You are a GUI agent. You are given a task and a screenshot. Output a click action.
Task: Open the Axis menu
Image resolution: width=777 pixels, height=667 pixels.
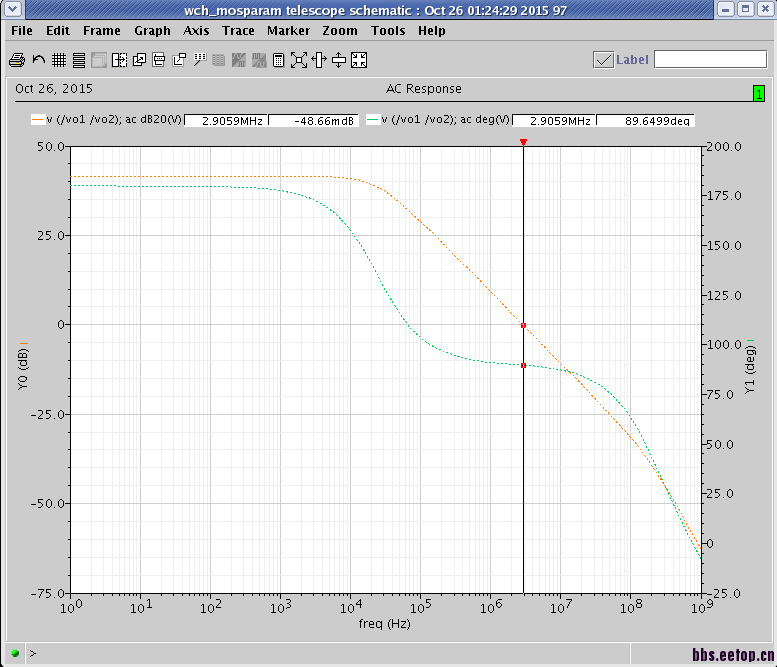[196, 31]
